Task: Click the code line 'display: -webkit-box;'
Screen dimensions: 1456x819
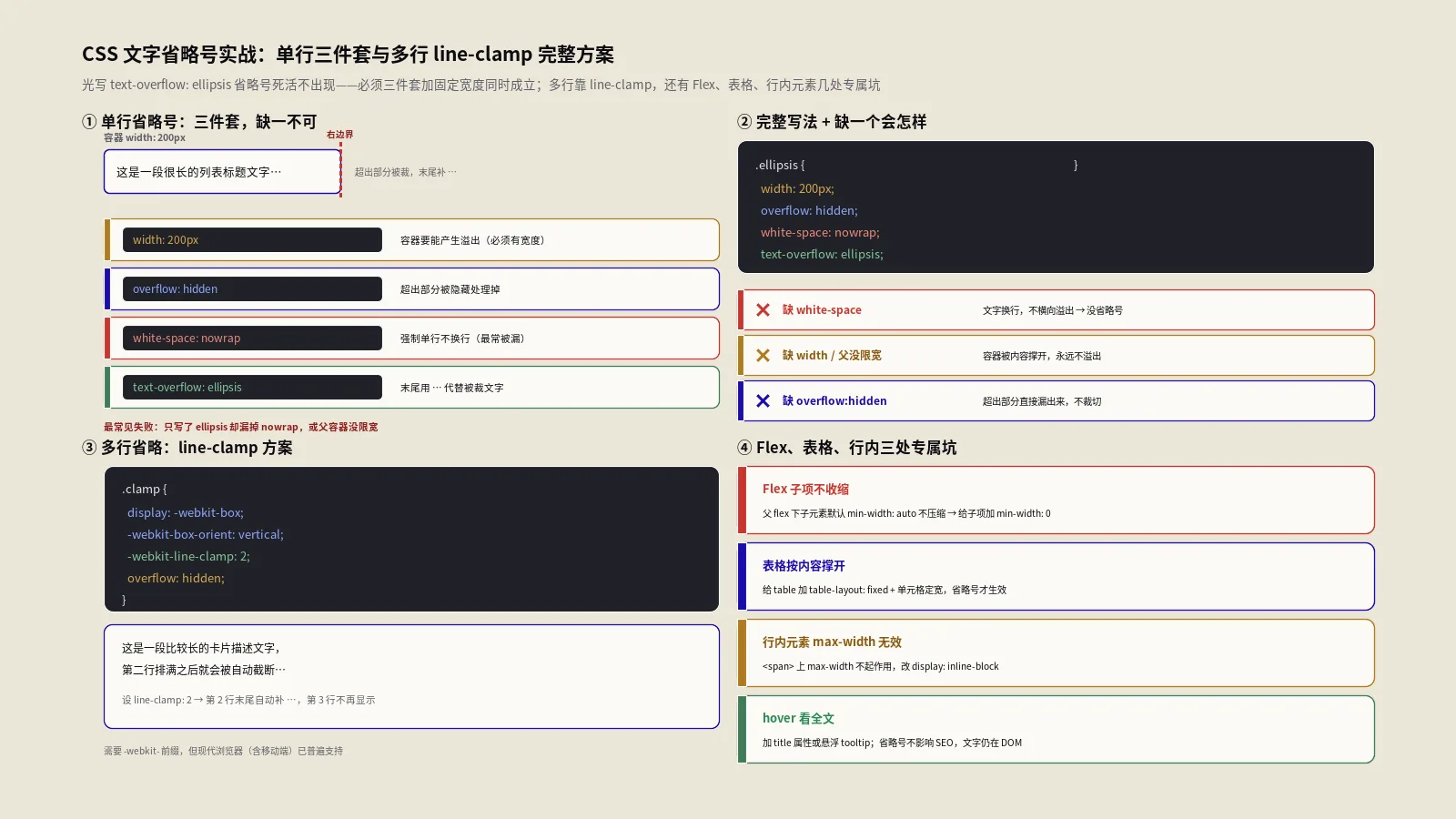Action: coord(186,512)
